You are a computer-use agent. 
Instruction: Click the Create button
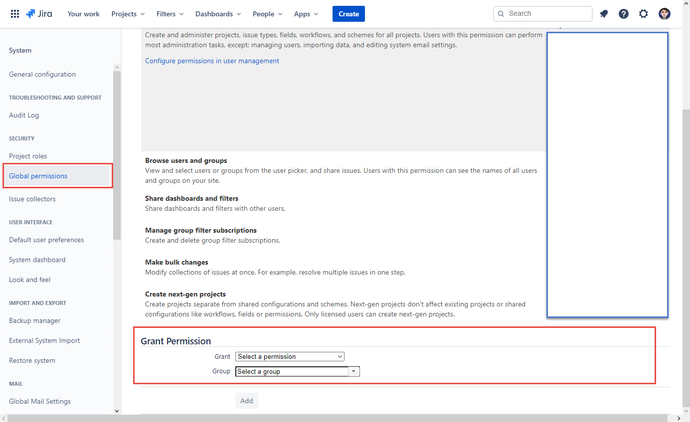tap(349, 14)
